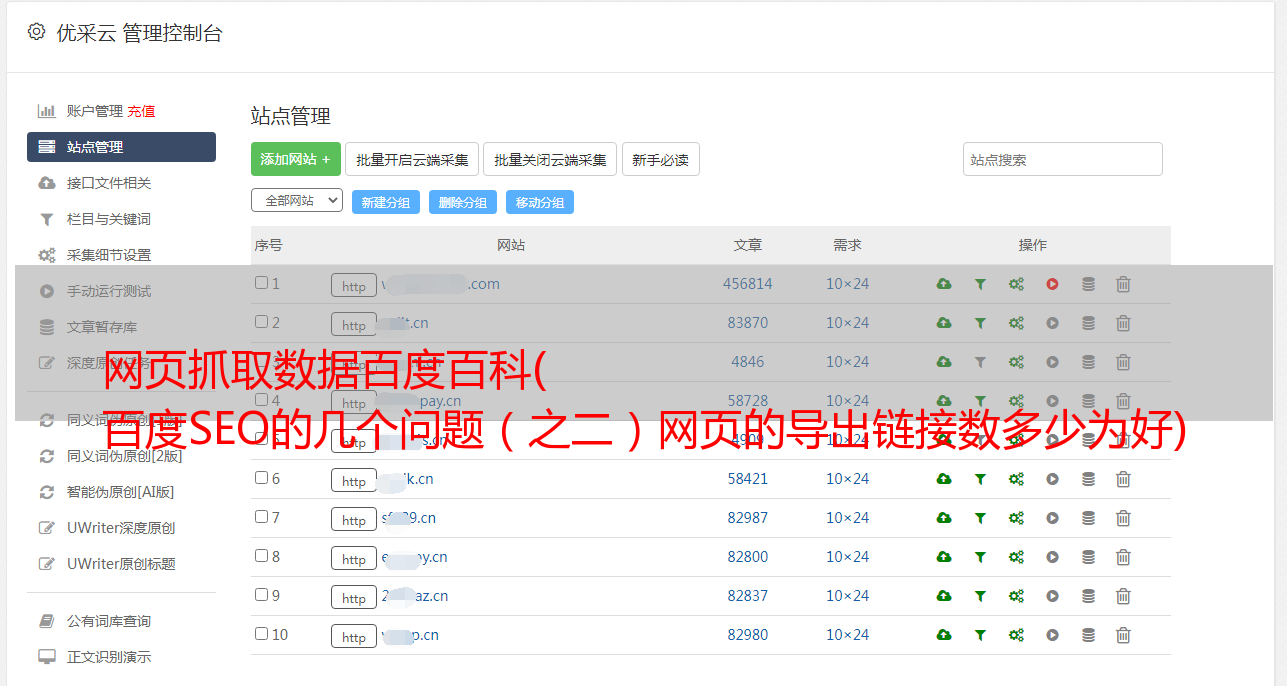Click the green 添加网站 + button
This screenshot has height=686, width=1287.
click(296, 159)
